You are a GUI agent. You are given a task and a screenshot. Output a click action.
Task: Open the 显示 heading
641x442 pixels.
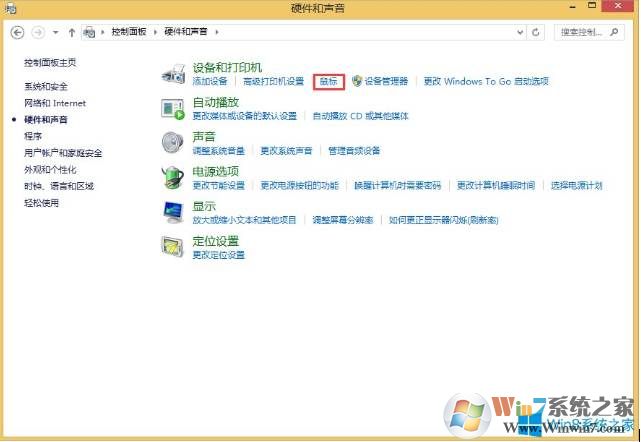click(x=204, y=206)
